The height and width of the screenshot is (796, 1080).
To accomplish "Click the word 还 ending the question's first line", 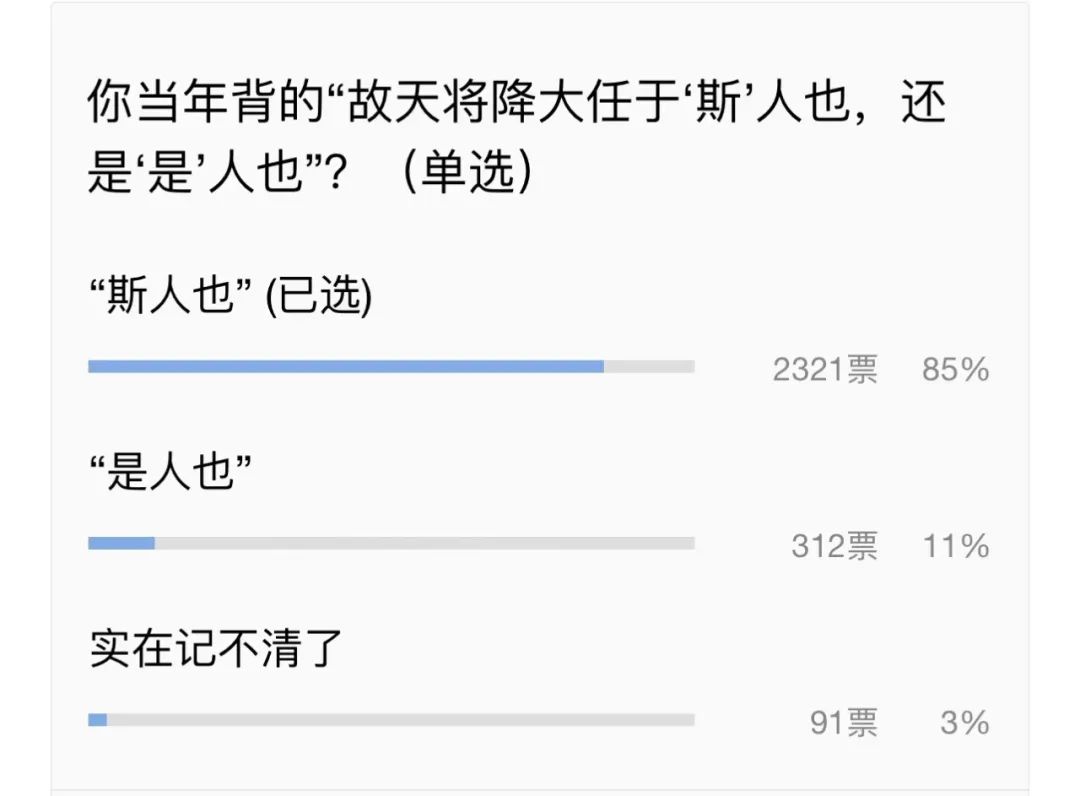I will pos(924,101).
